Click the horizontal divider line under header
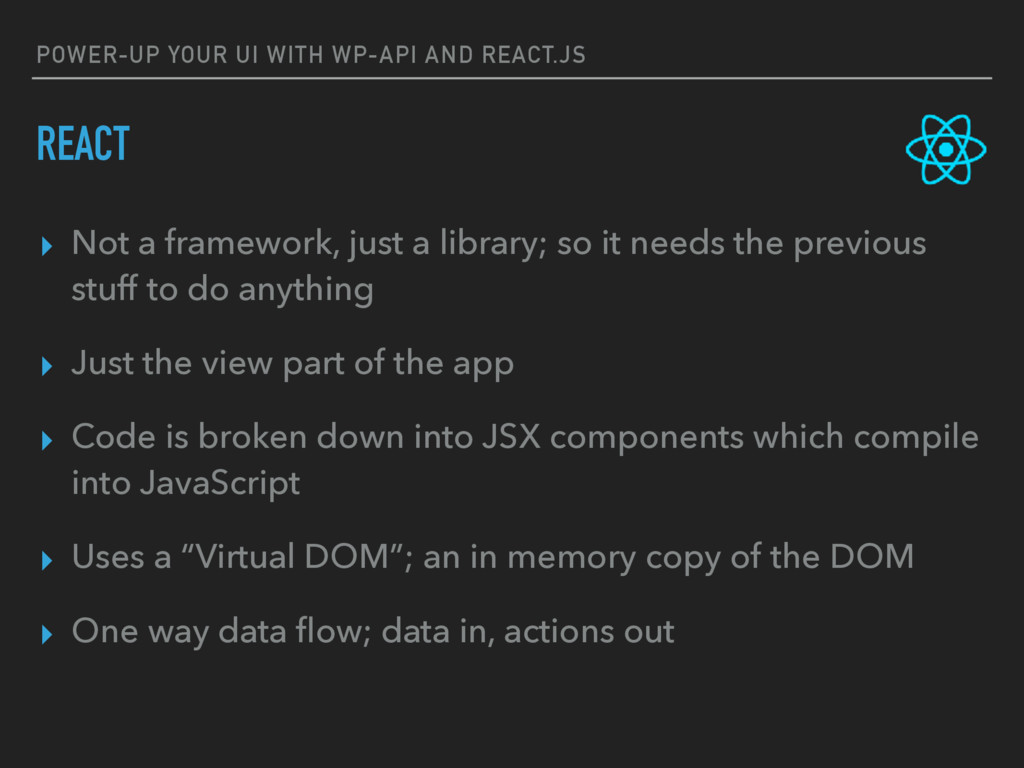The height and width of the screenshot is (768, 1024). [512, 78]
